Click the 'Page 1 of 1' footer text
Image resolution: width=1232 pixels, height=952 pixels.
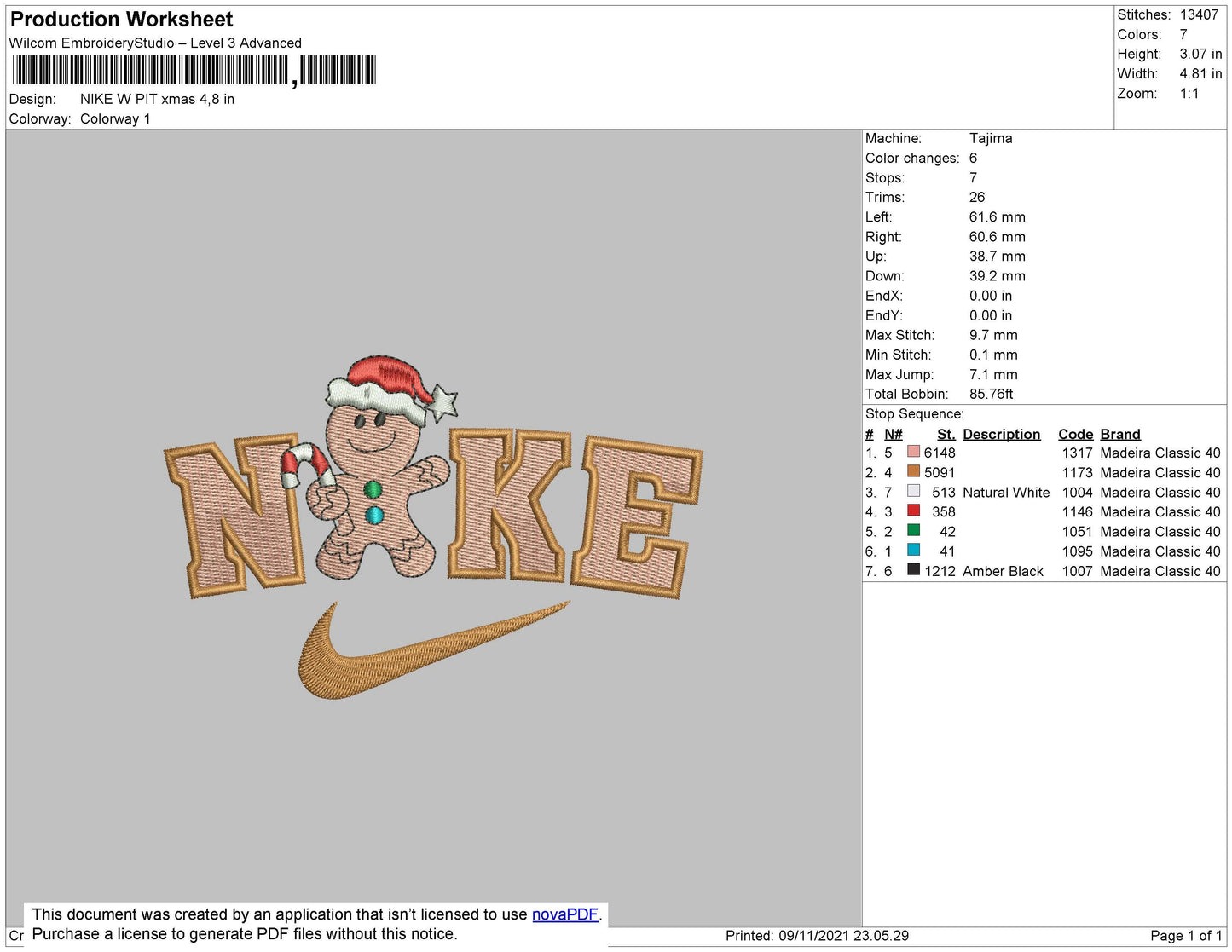(1186, 935)
